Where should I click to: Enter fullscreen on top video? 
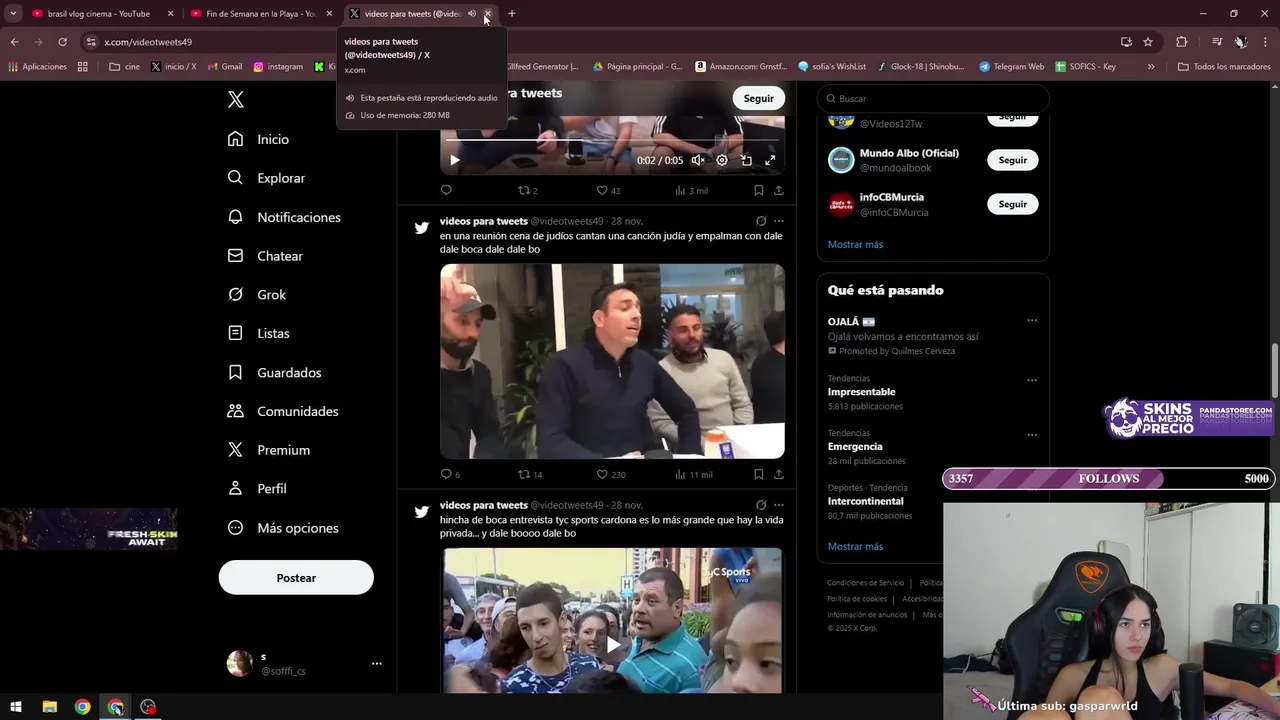click(x=770, y=160)
